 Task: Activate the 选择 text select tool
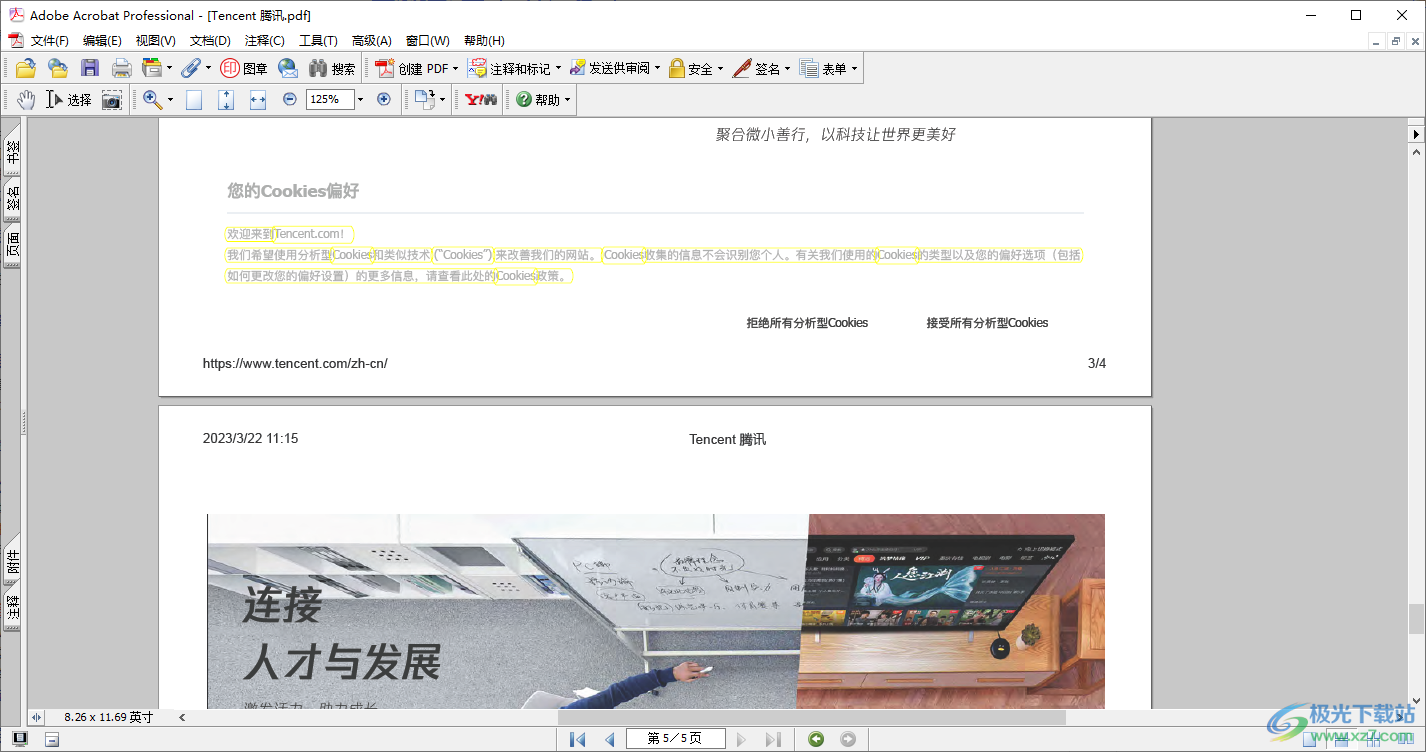point(68,99)
